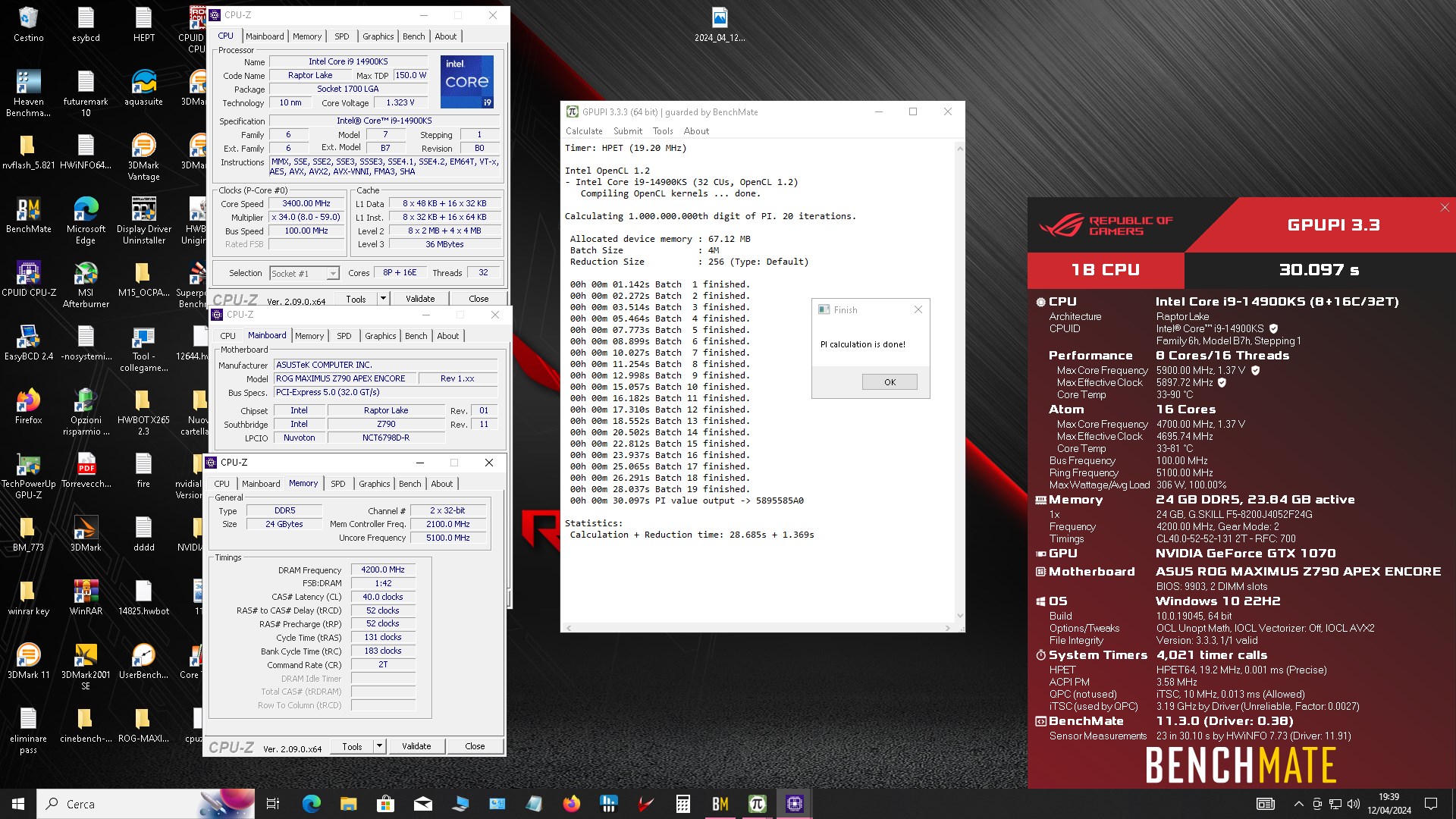The width and height of the screenshot is (1456, 819).
Task: Launch MSI Afterburner from desktop
Action: (86, 284)
